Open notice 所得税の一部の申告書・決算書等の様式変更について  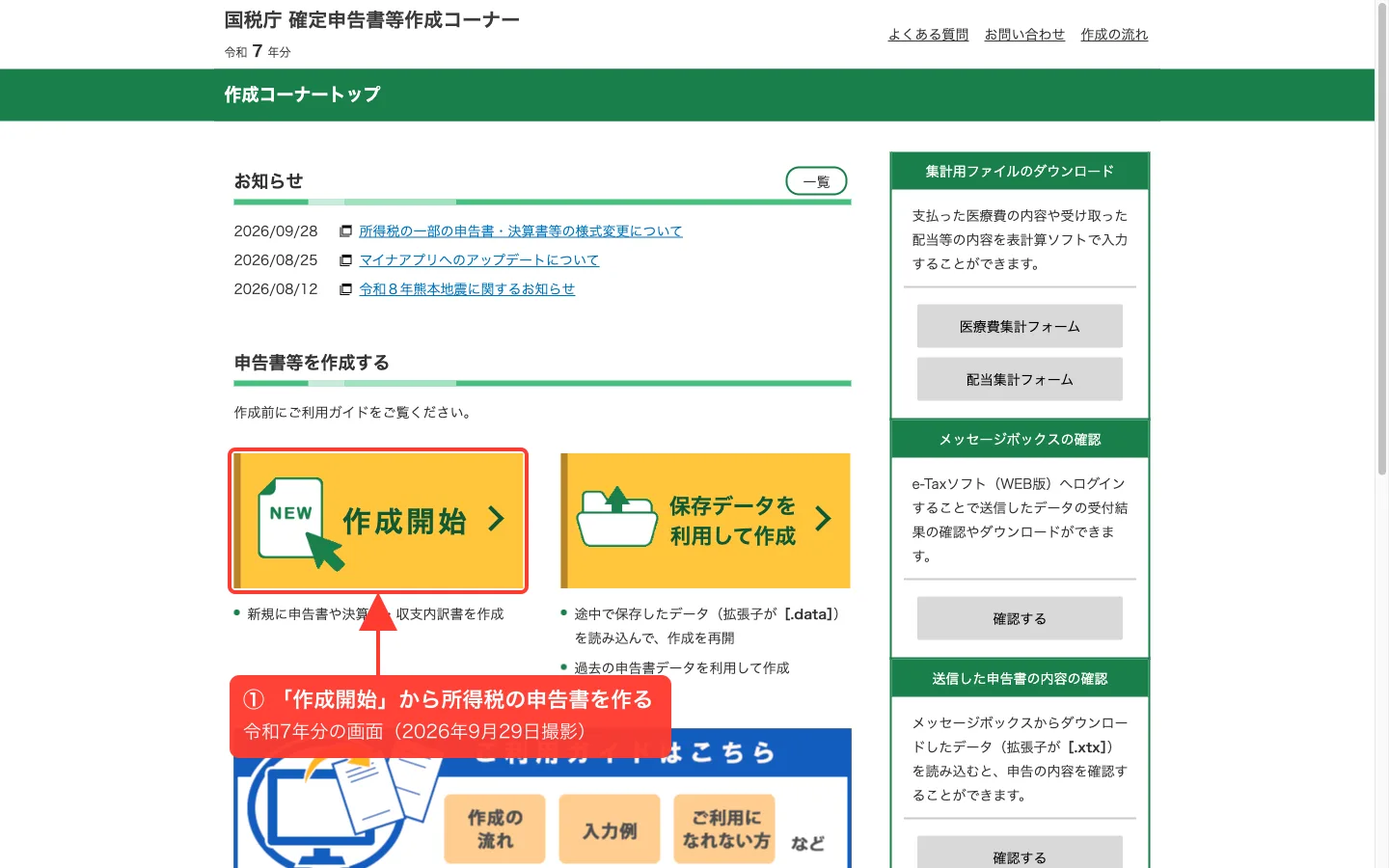tap(521, 231)
